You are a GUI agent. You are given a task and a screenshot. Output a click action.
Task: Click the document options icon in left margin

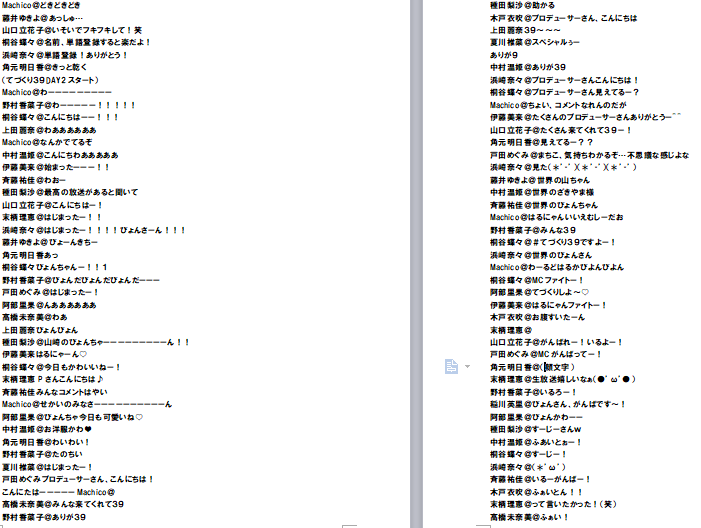tap(450, 366)
